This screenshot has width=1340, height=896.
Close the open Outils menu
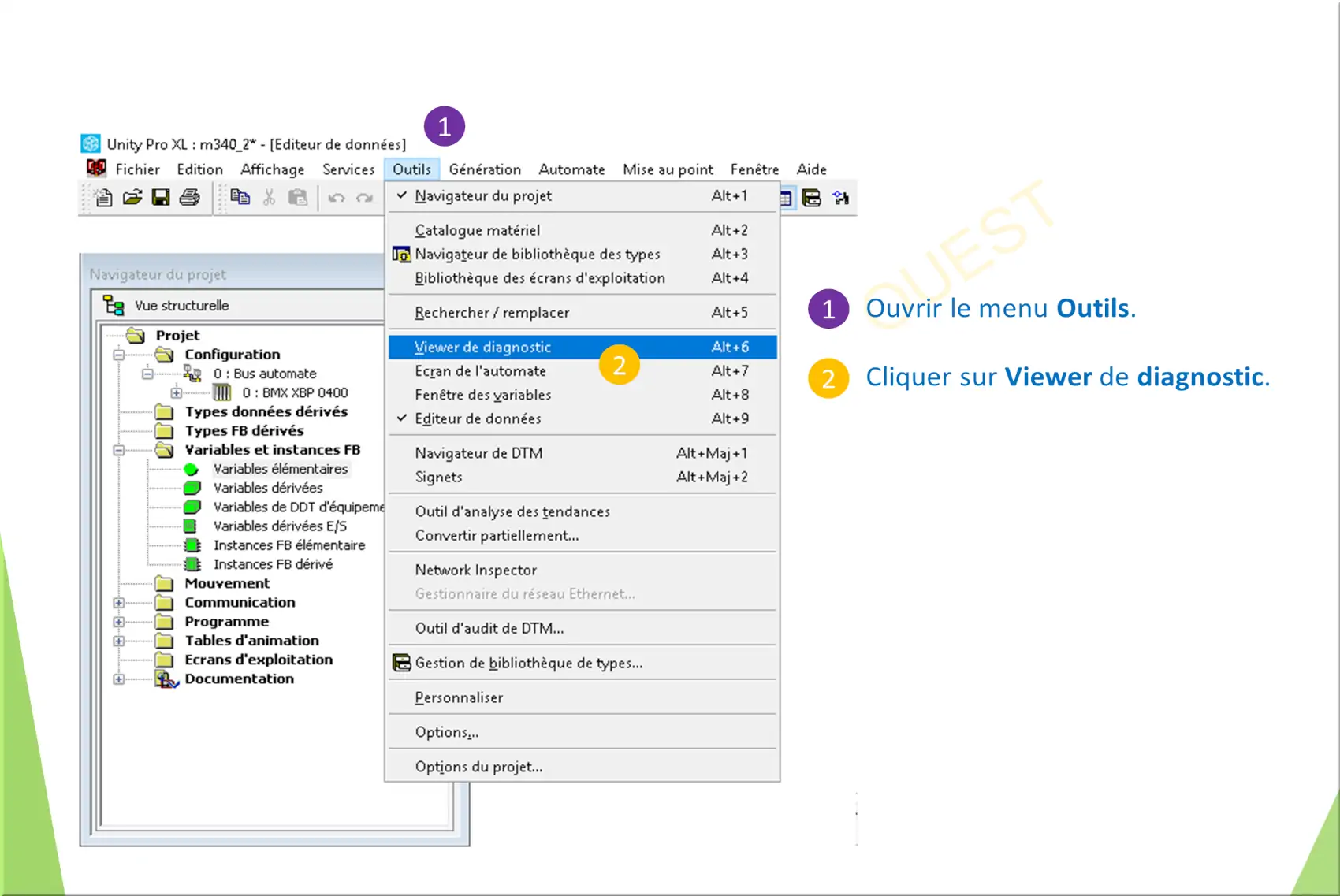(x=411, y=169)
